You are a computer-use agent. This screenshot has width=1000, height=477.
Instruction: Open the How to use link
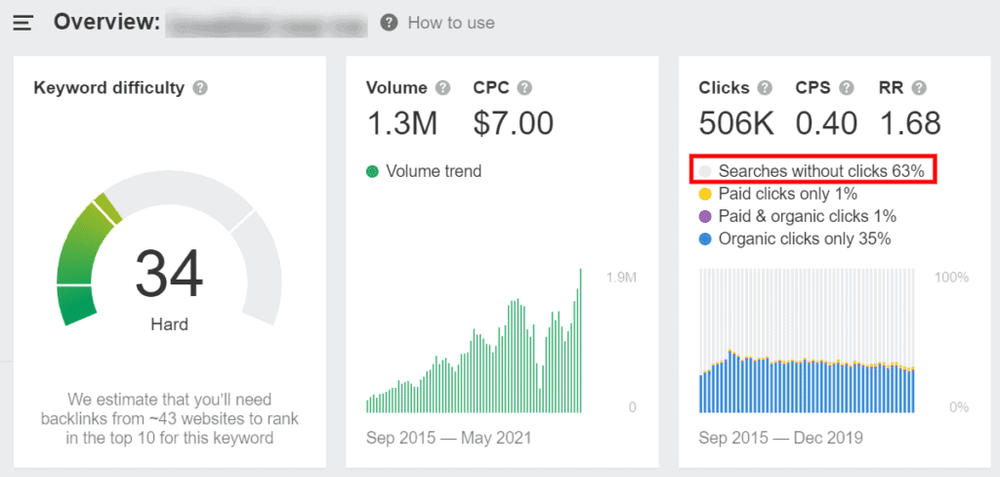[x=451, y=23]
